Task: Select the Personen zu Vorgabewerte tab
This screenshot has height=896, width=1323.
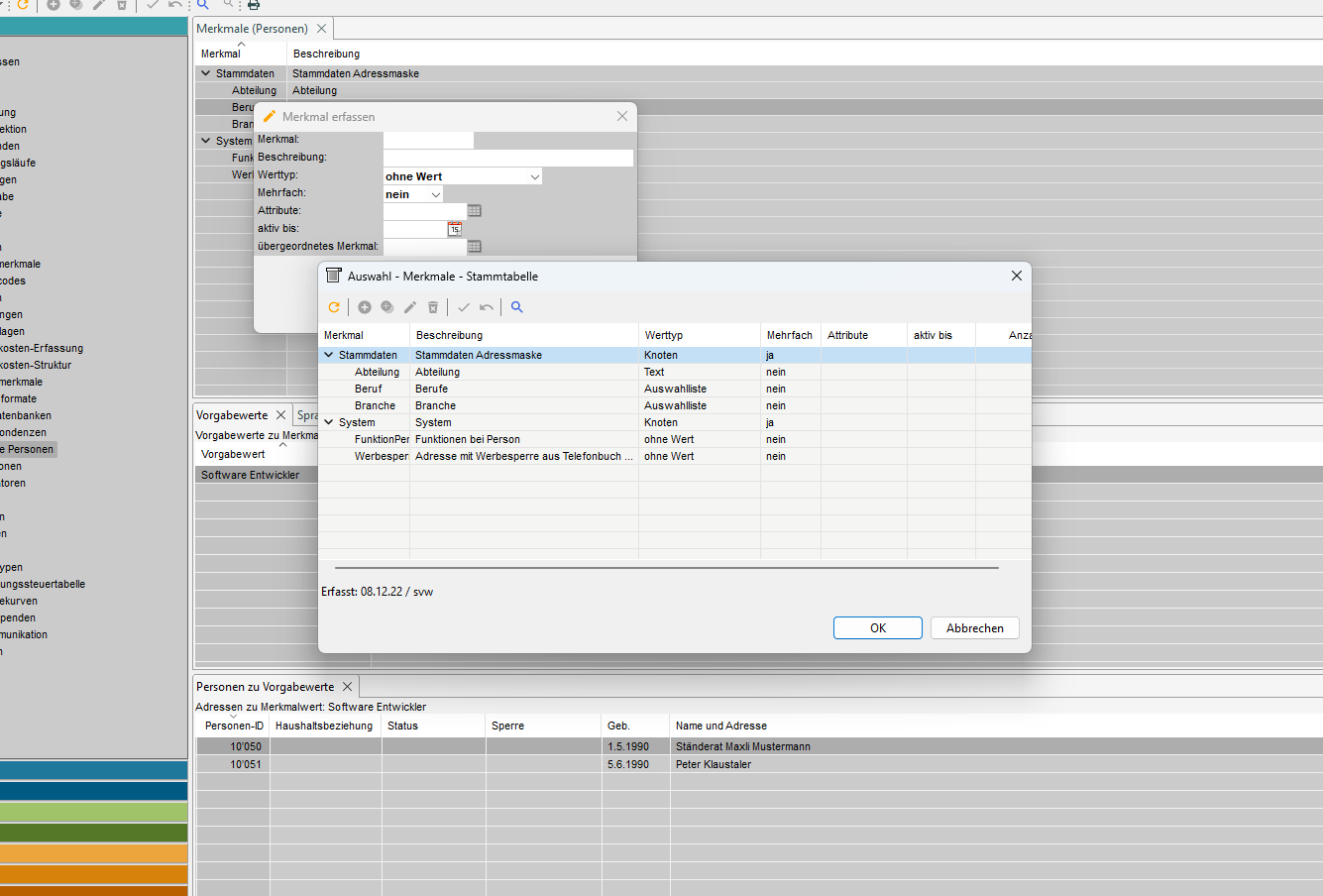Action: click(x=265, y=687)
